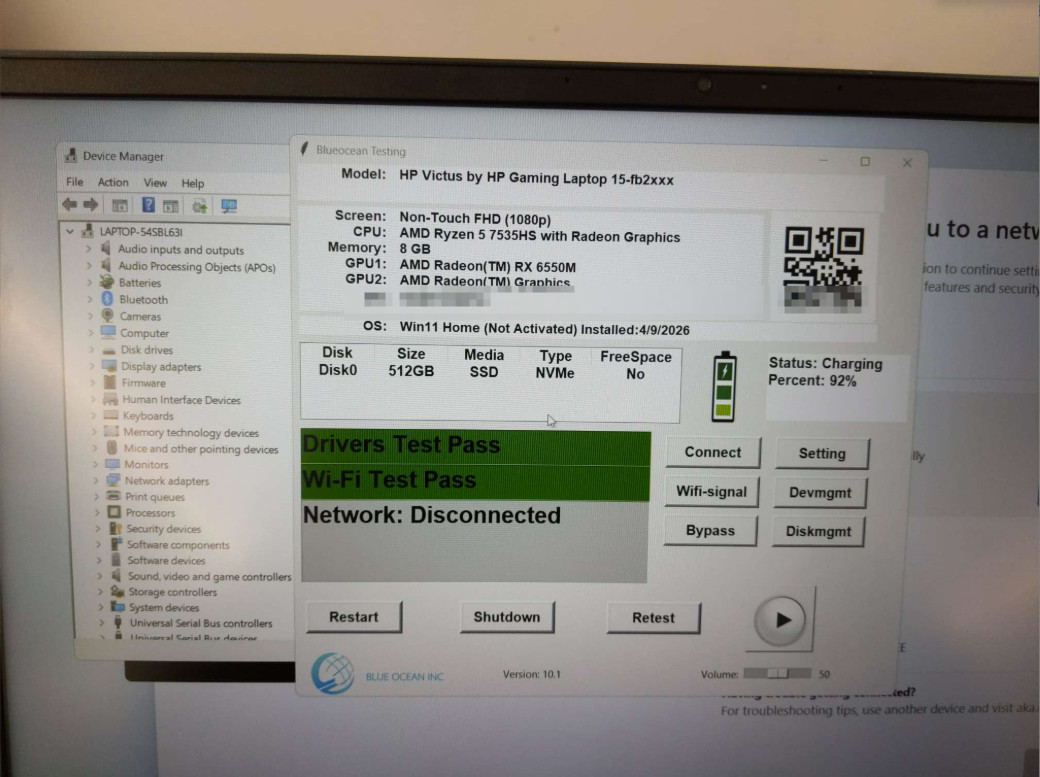The width and height of the screenshot is (1040, 777).
Task: Expand Audio inputs and outputs
Action: 89,249
